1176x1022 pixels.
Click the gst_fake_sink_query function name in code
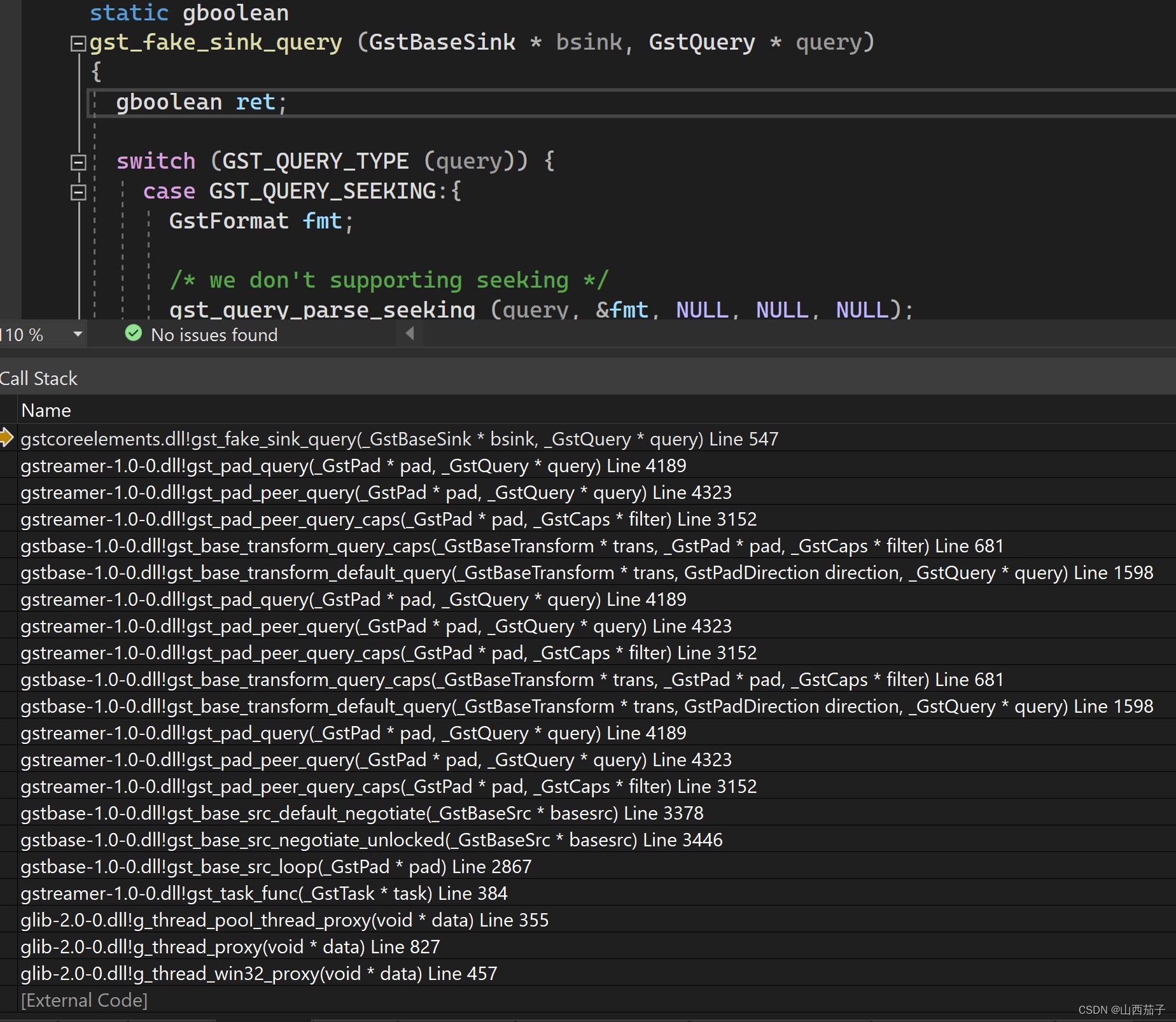coord(216,43)
